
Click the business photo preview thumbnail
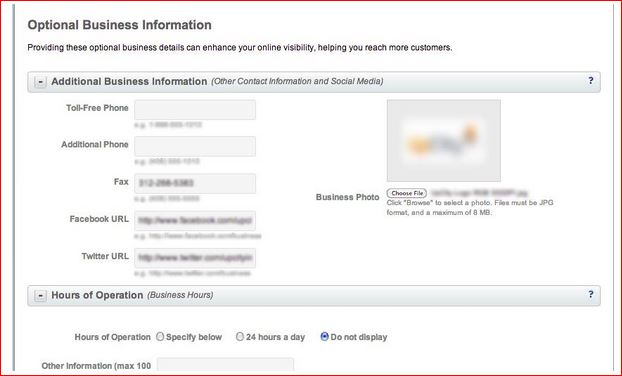pyautogui.click(x=443, y=140)
